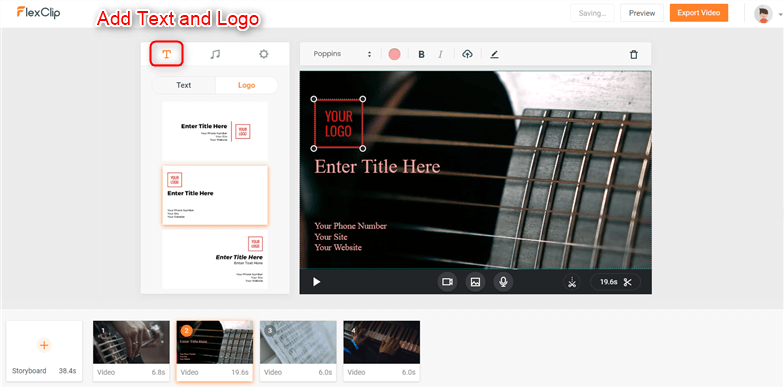
Task: Click the add image icon
Action: (x=476, y=282)
